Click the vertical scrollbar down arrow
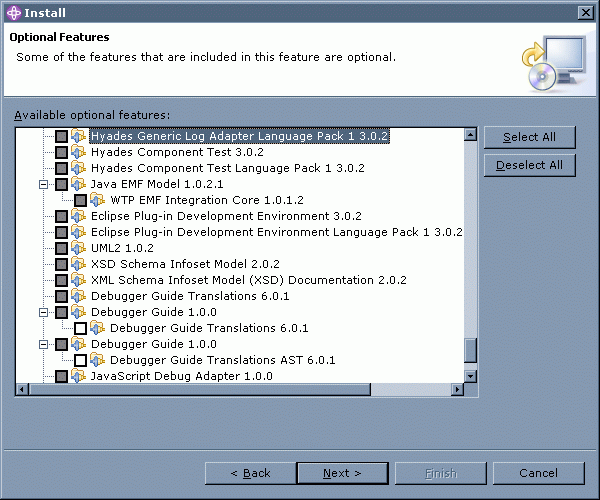This screenshot has height=500, width=600. (470, 376)
